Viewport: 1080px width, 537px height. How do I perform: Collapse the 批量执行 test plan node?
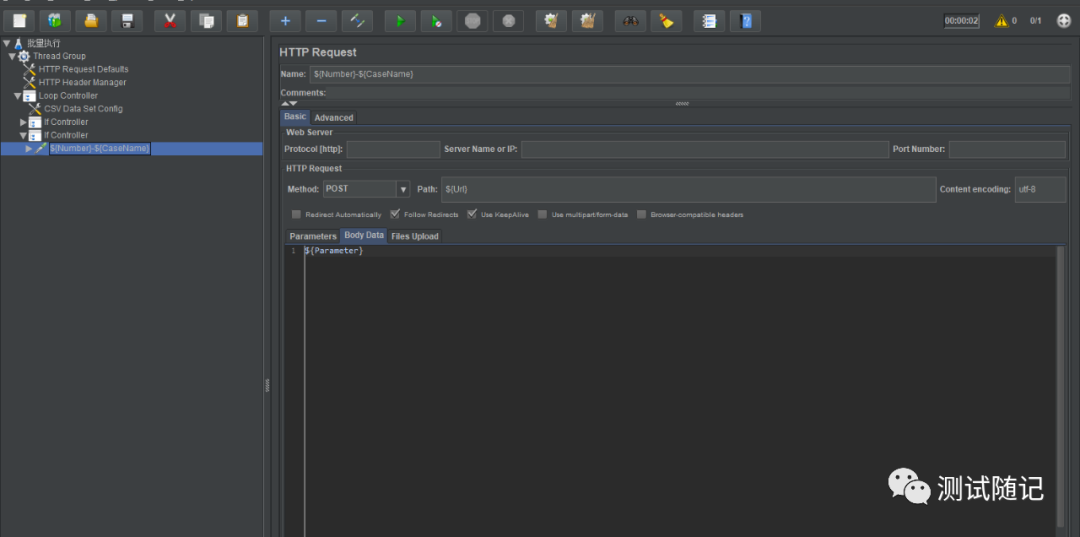[x=6, y=43]
